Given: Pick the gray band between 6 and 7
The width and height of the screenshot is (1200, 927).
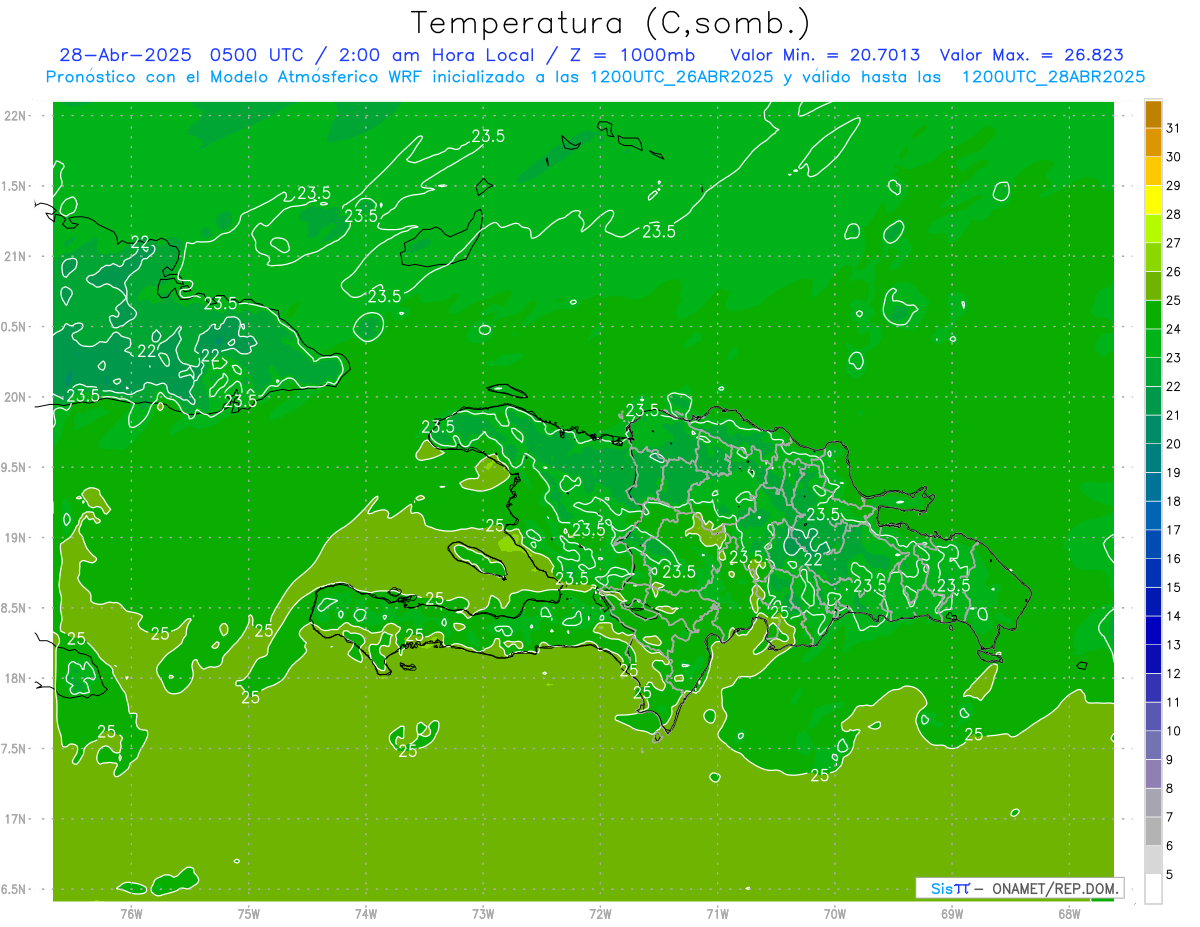Looking at the screenshot, I should (1153, 831).
